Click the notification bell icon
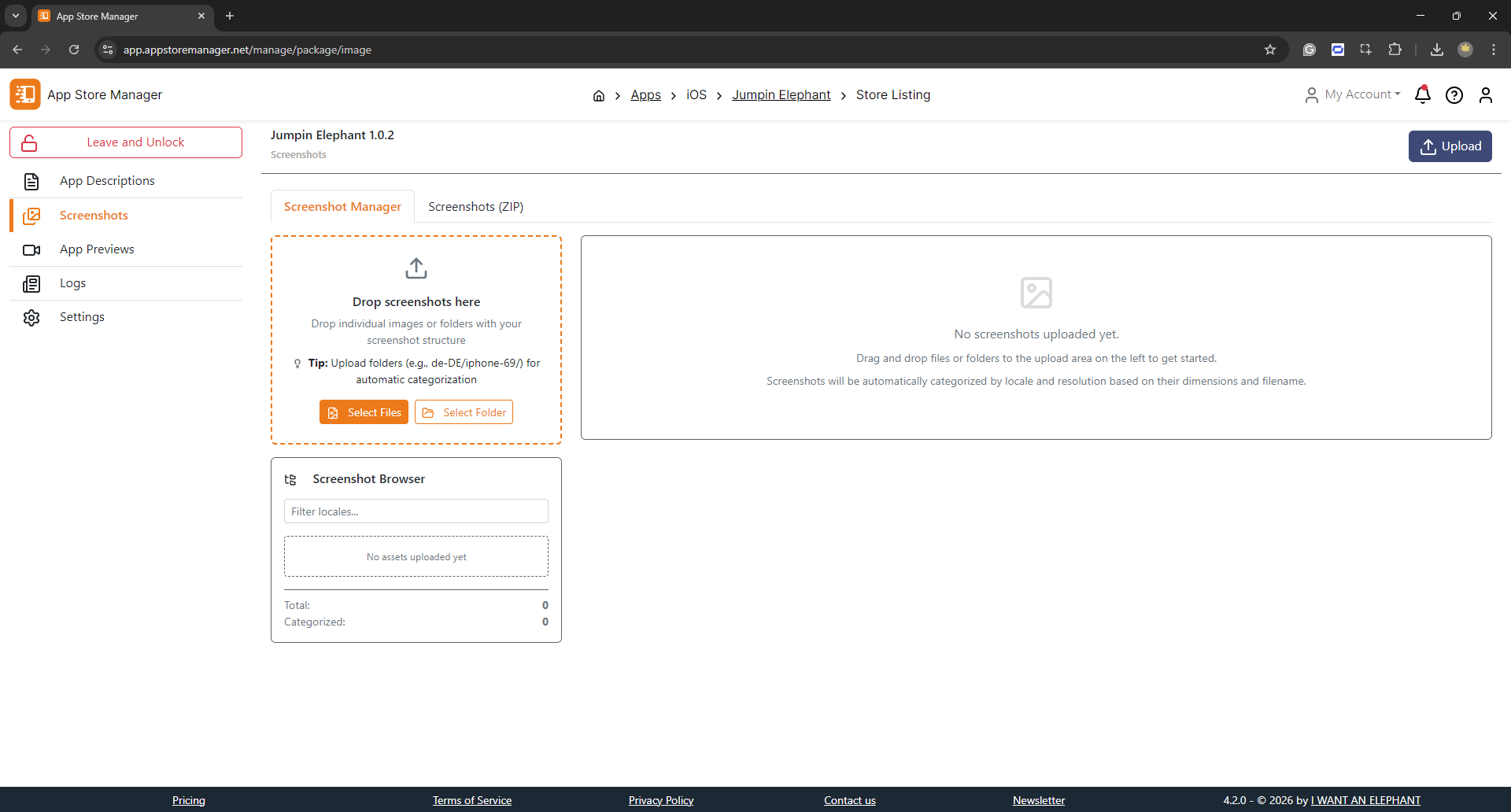The height and width of the screenshot is (812, 1511). tap(1422, 95)
